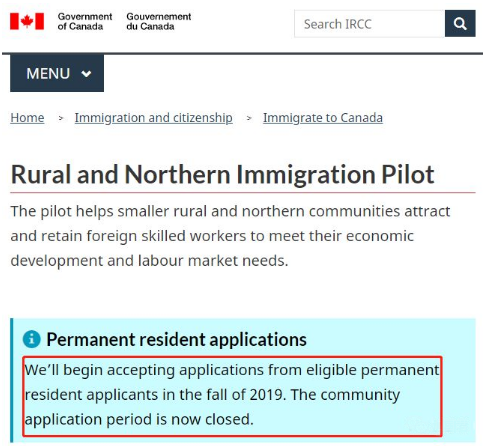This screenshot has height=446, width=484.
Task: Click the Government of Canada wordmark
Action: pos(85,21)
